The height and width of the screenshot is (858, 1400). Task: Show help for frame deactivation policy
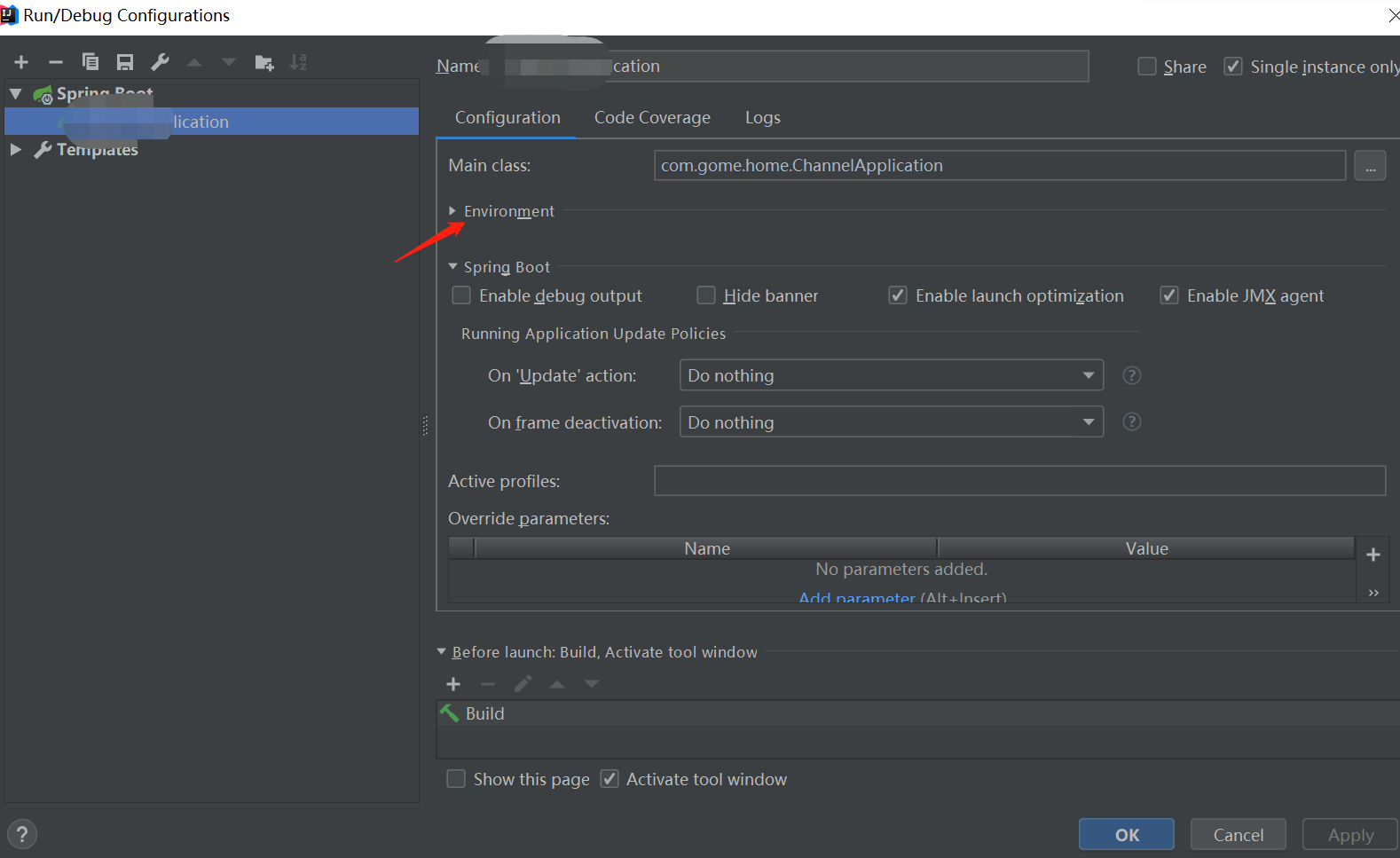[x=1132, y=421]
